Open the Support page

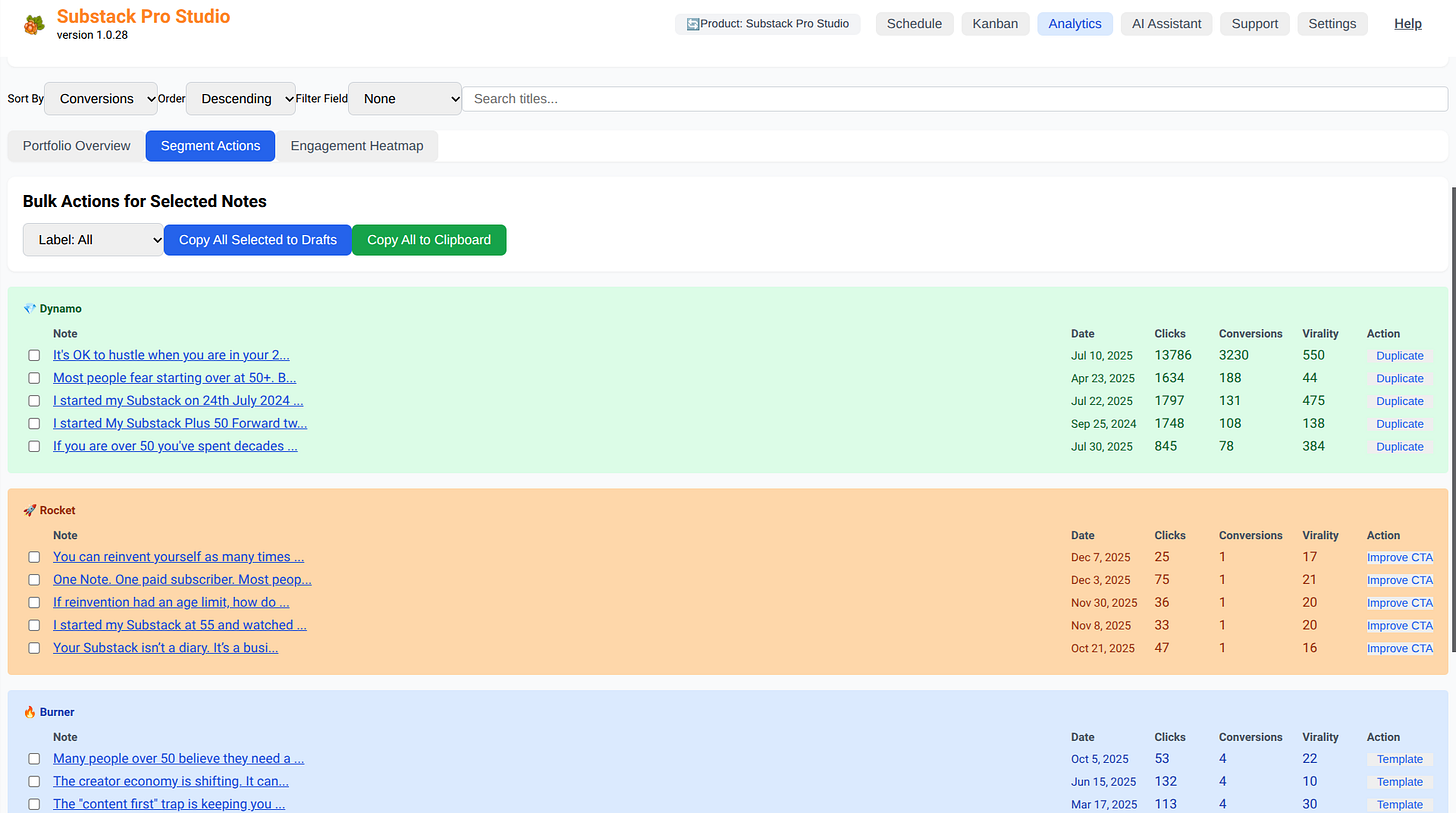(x=1255, y=24)
